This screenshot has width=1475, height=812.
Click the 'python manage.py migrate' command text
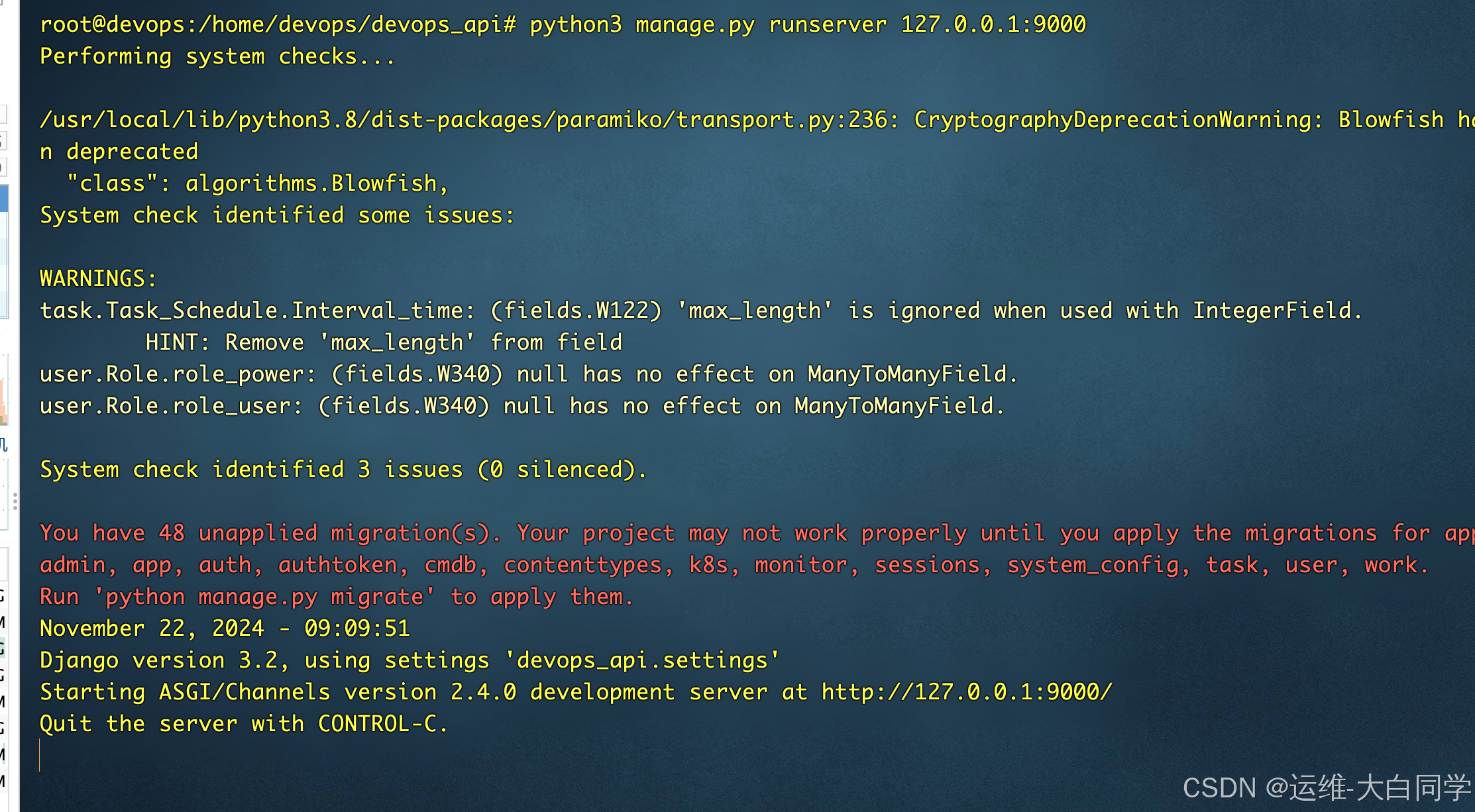(264, 597)
